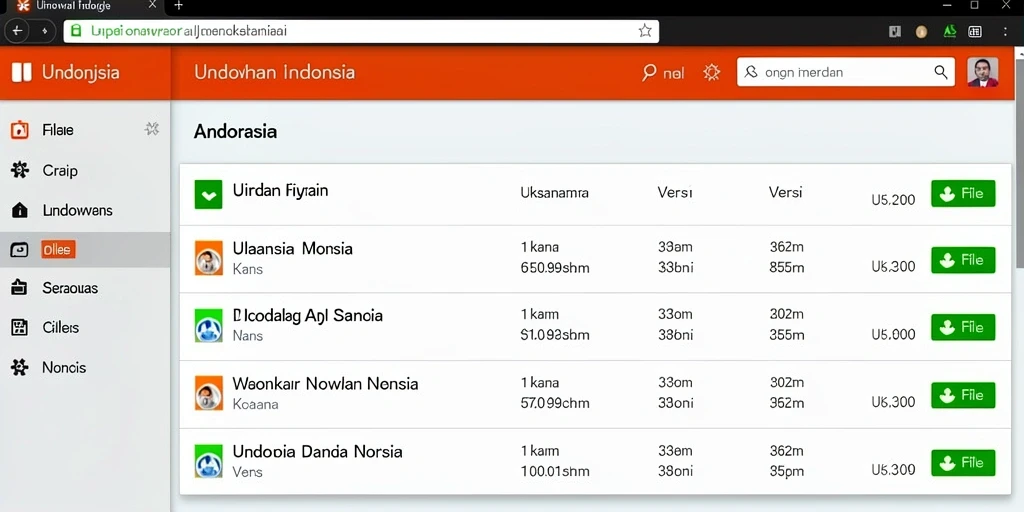Select the Cillers sidebar icon

(x=20, y=328)
